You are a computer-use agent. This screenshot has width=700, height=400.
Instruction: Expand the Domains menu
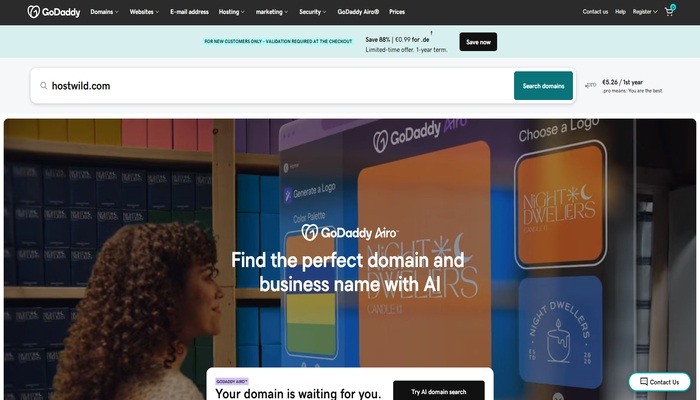tap(104, 12)
